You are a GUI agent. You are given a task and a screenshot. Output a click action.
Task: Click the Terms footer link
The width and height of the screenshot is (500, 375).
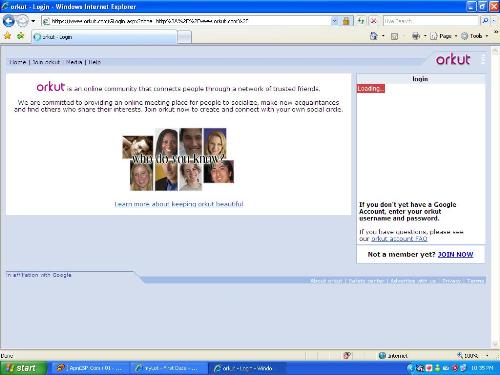tap(475, 281)
